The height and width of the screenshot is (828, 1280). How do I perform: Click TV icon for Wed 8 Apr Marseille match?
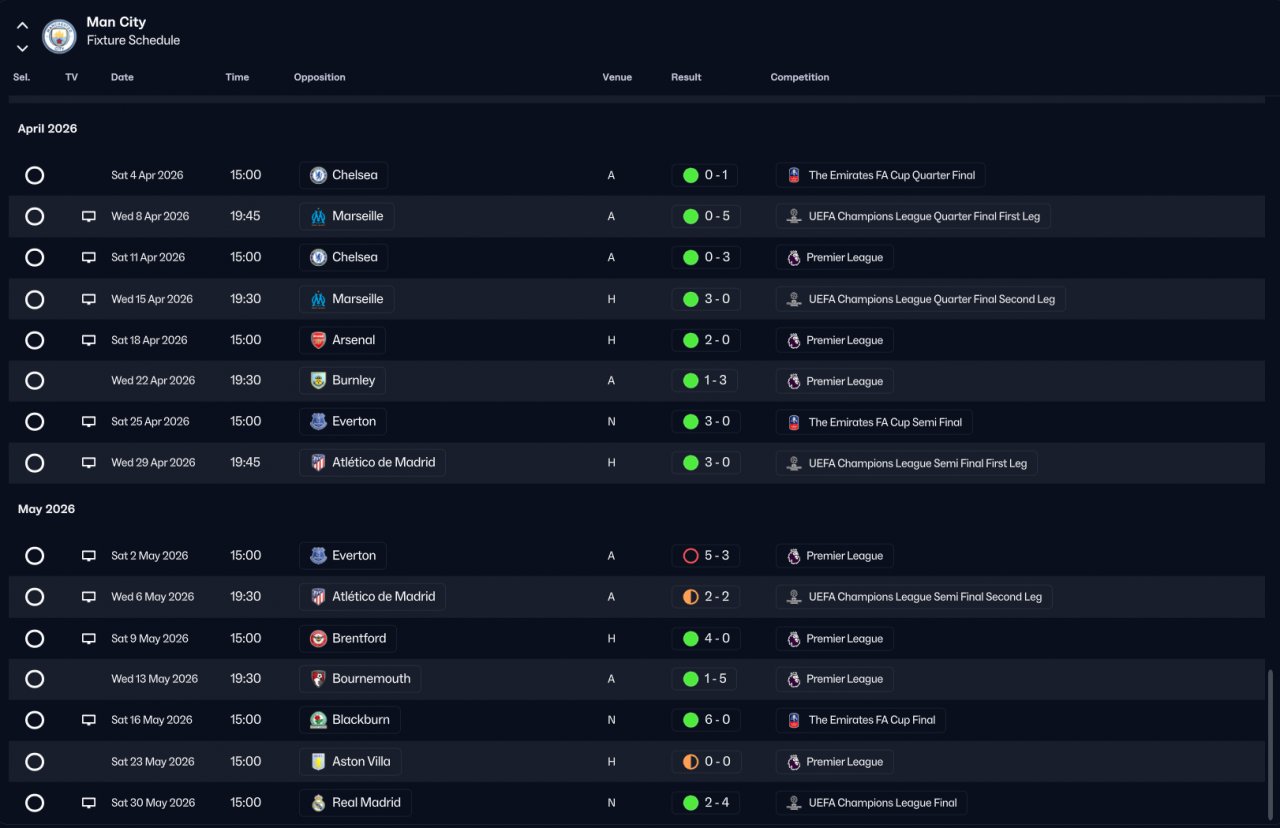click(89, 216)
